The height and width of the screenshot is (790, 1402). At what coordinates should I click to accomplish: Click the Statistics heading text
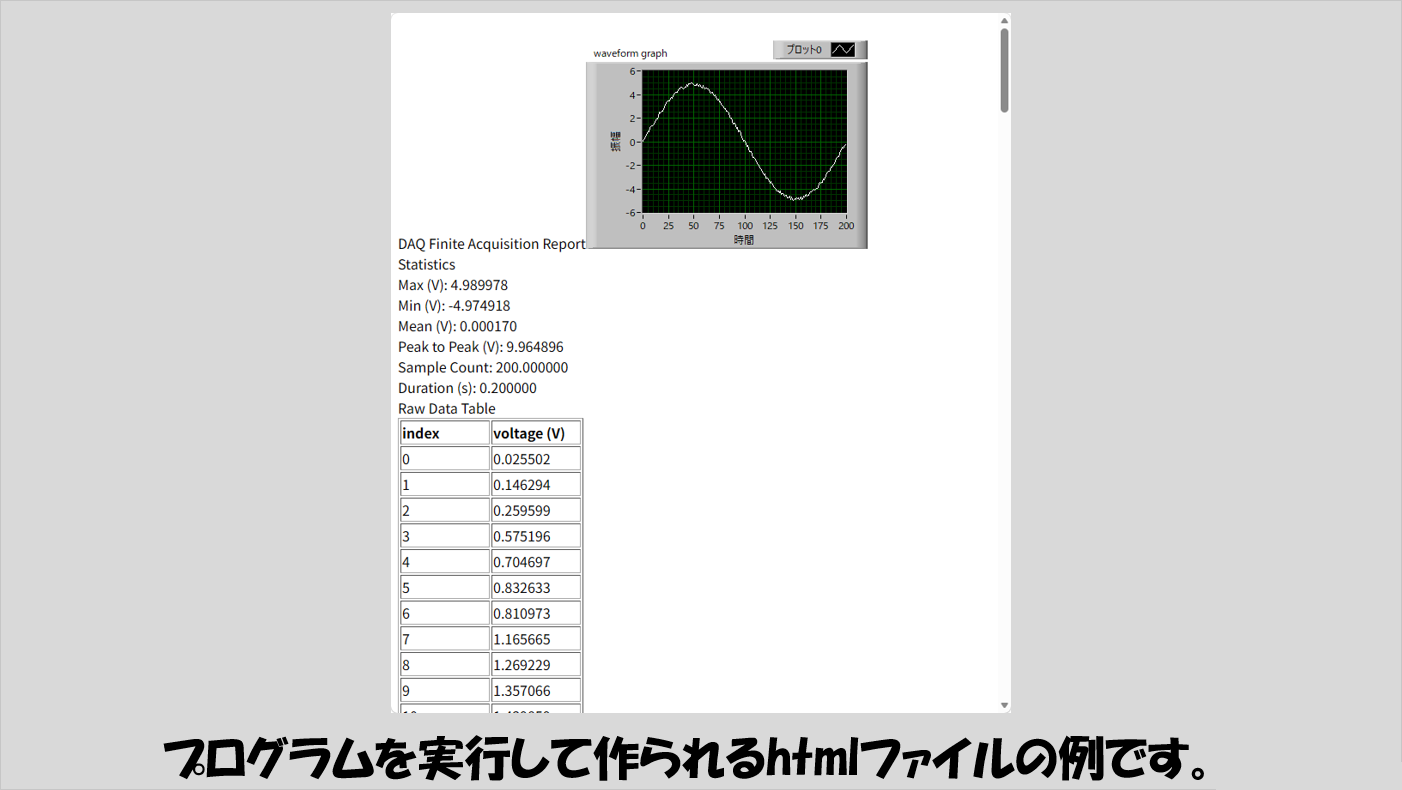(426, 265)
